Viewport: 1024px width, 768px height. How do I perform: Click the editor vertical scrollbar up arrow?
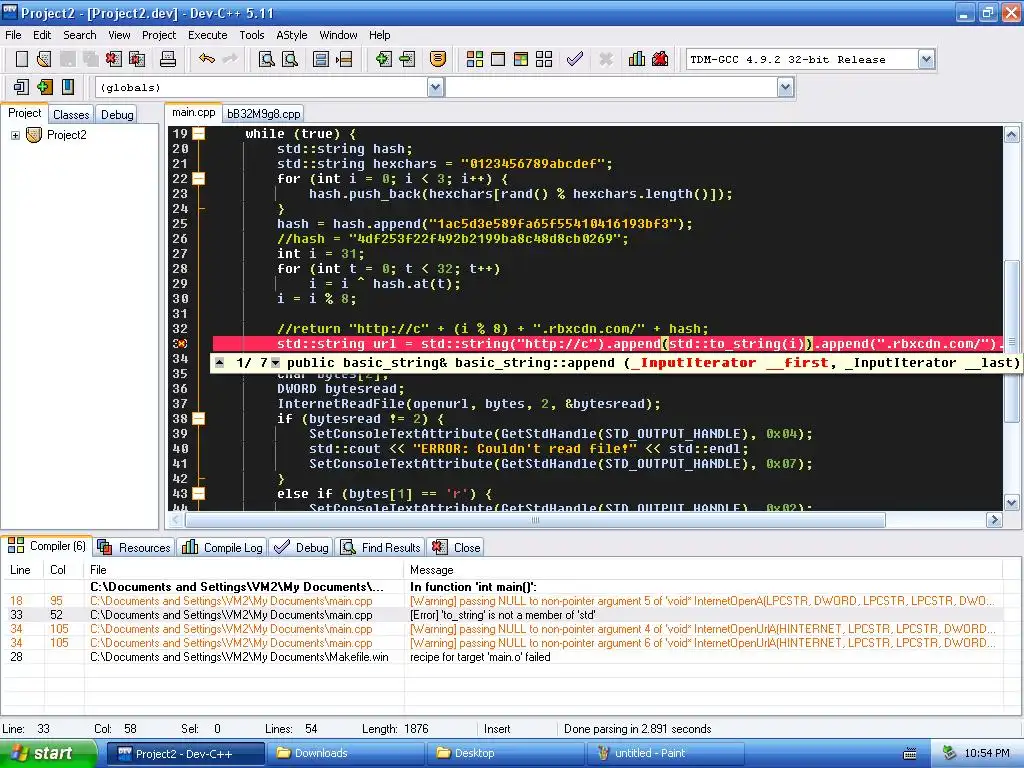[x=1011, y=135]
